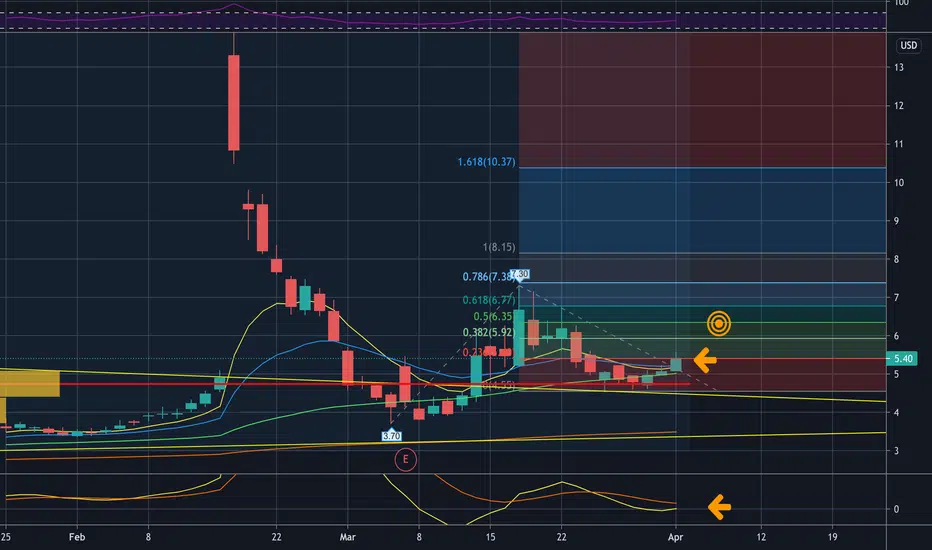Click price axis value 13
The height and width of the screenshot is (550, 932).
(x=899, y=67)
